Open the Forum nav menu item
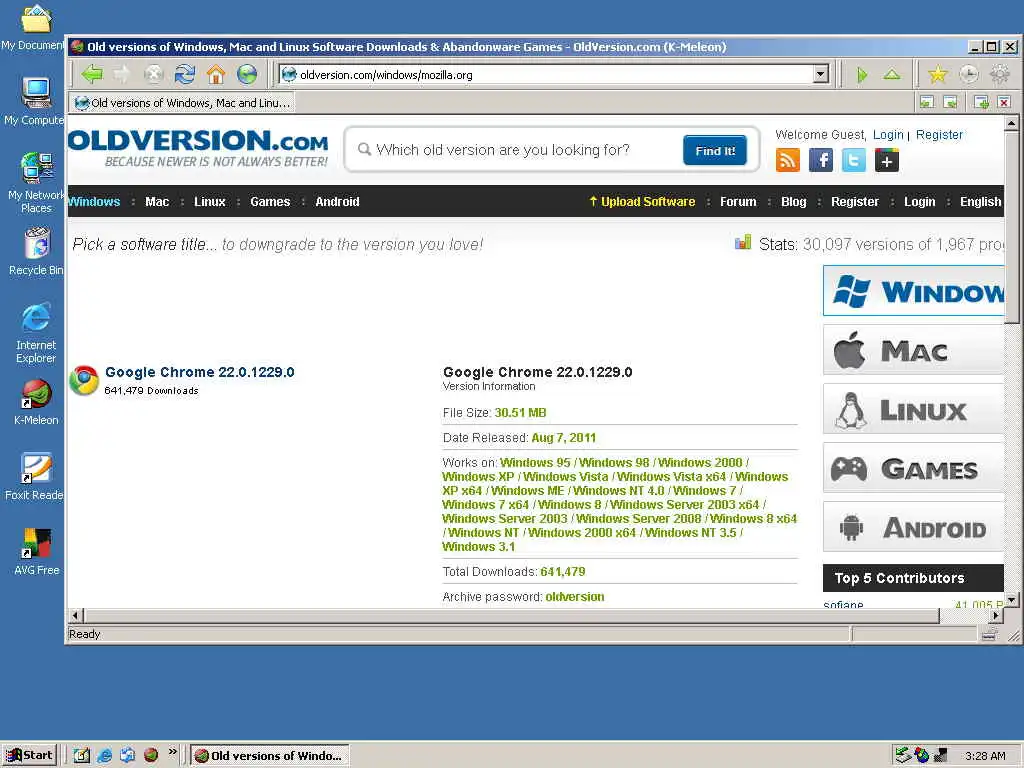Image resolution: width=1024 pixels, height=768 pixels. pos(738,202)
